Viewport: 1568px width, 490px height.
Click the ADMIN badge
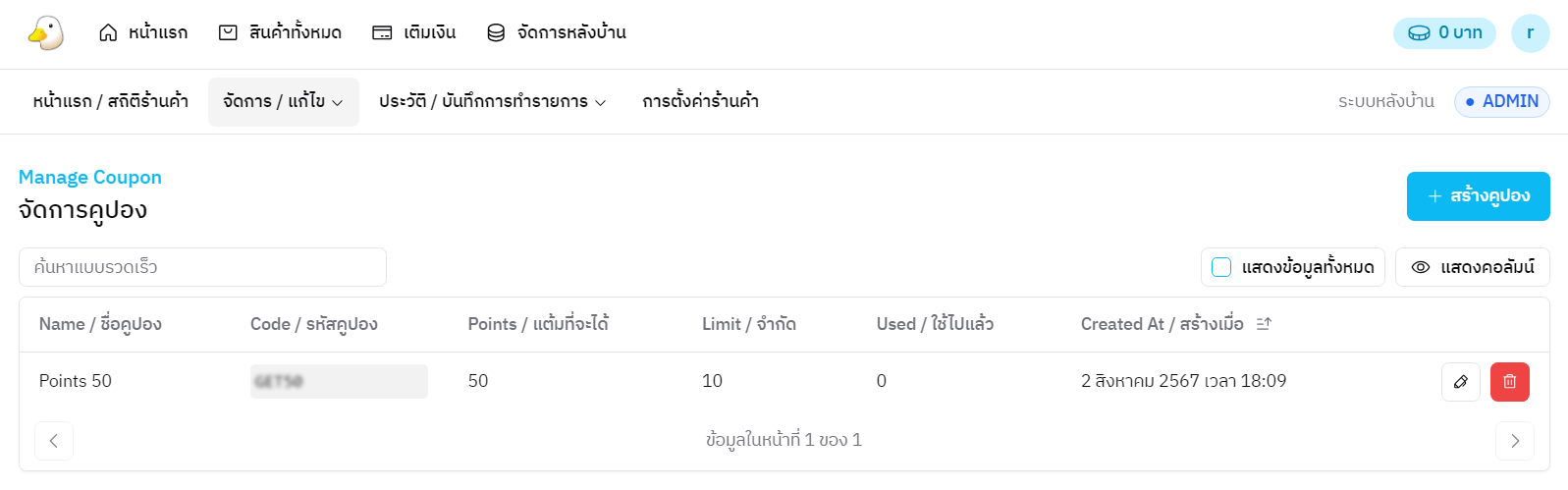[1501, 102]
